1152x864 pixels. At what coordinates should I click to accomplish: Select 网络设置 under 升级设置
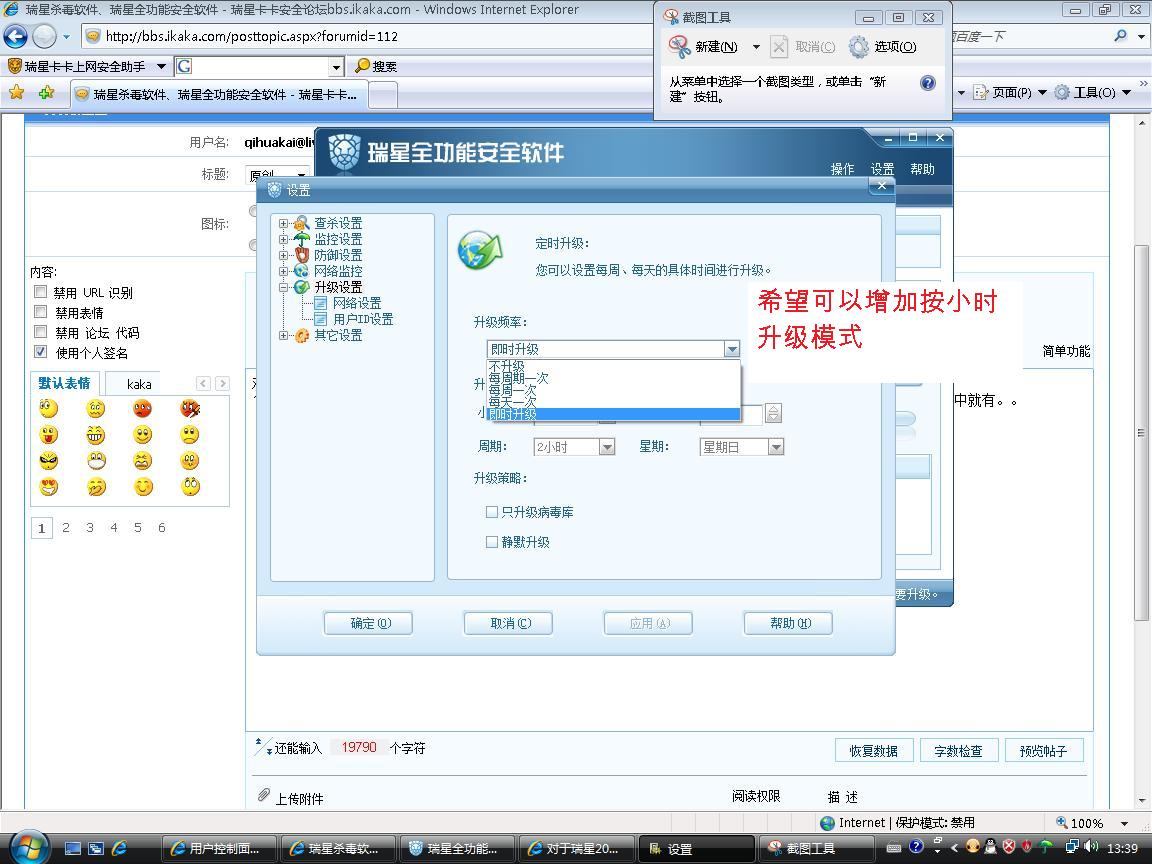pyautogui.click(x=356, y=303)
